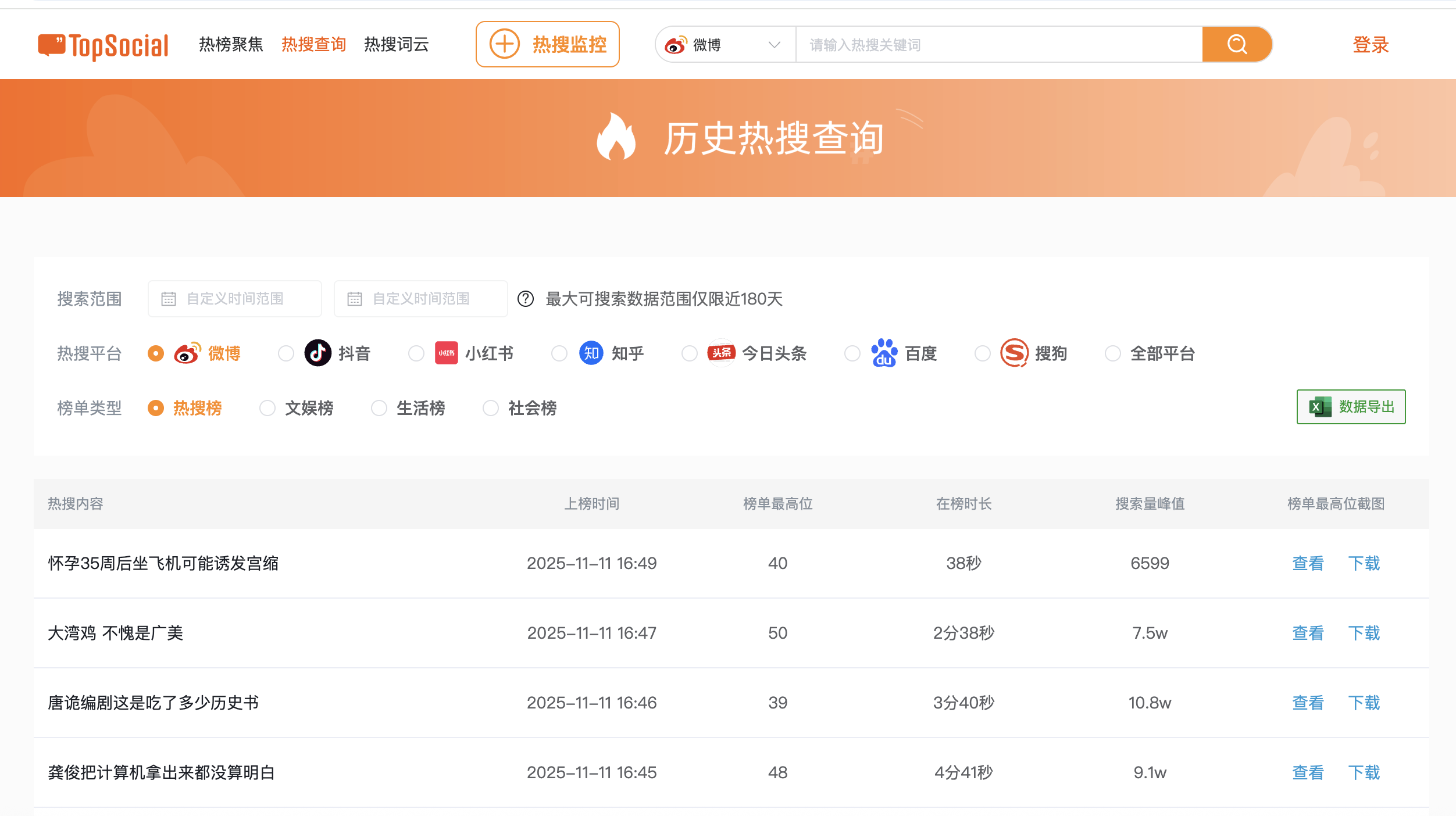Open the 热榜聚焦 nav item
Screen dimensions: 1456x816
[x=231, y=44]
